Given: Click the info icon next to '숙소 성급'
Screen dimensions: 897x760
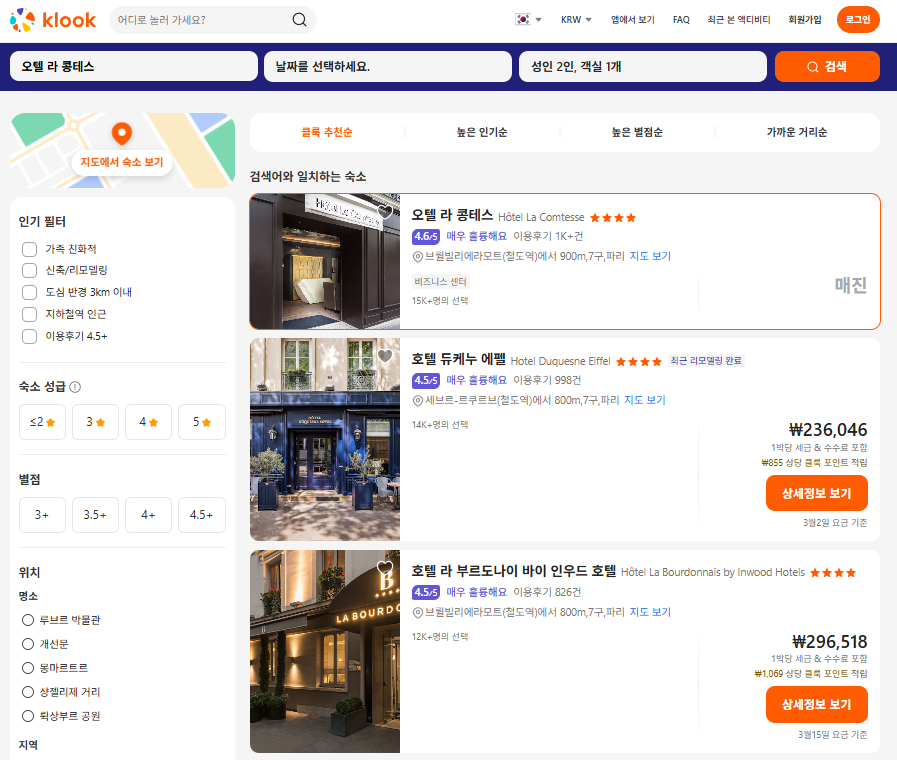Looking at the screenshot, I should [x=75, y=387].
